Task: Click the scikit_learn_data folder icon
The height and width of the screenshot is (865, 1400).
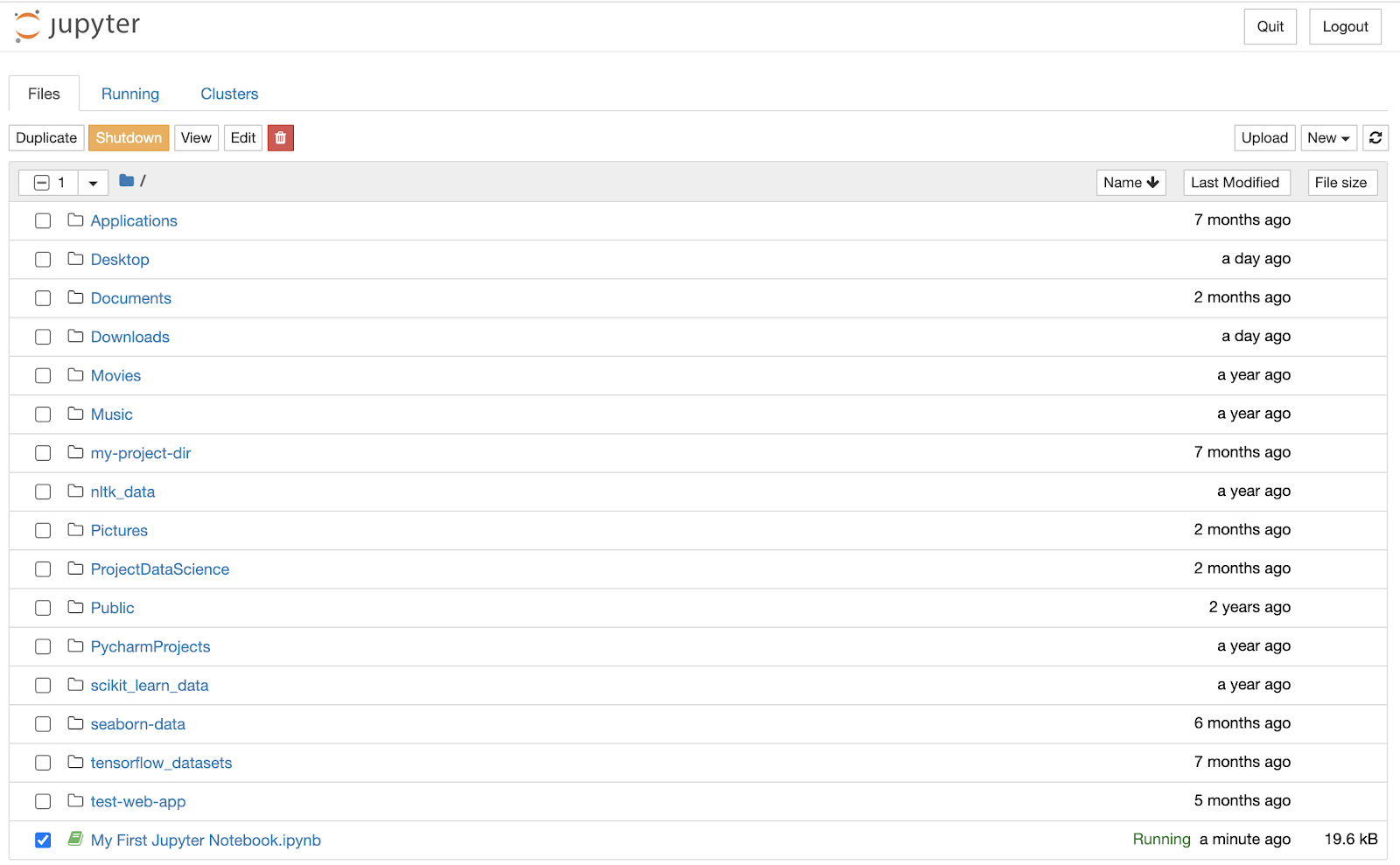Action: [x=75, y=685]
